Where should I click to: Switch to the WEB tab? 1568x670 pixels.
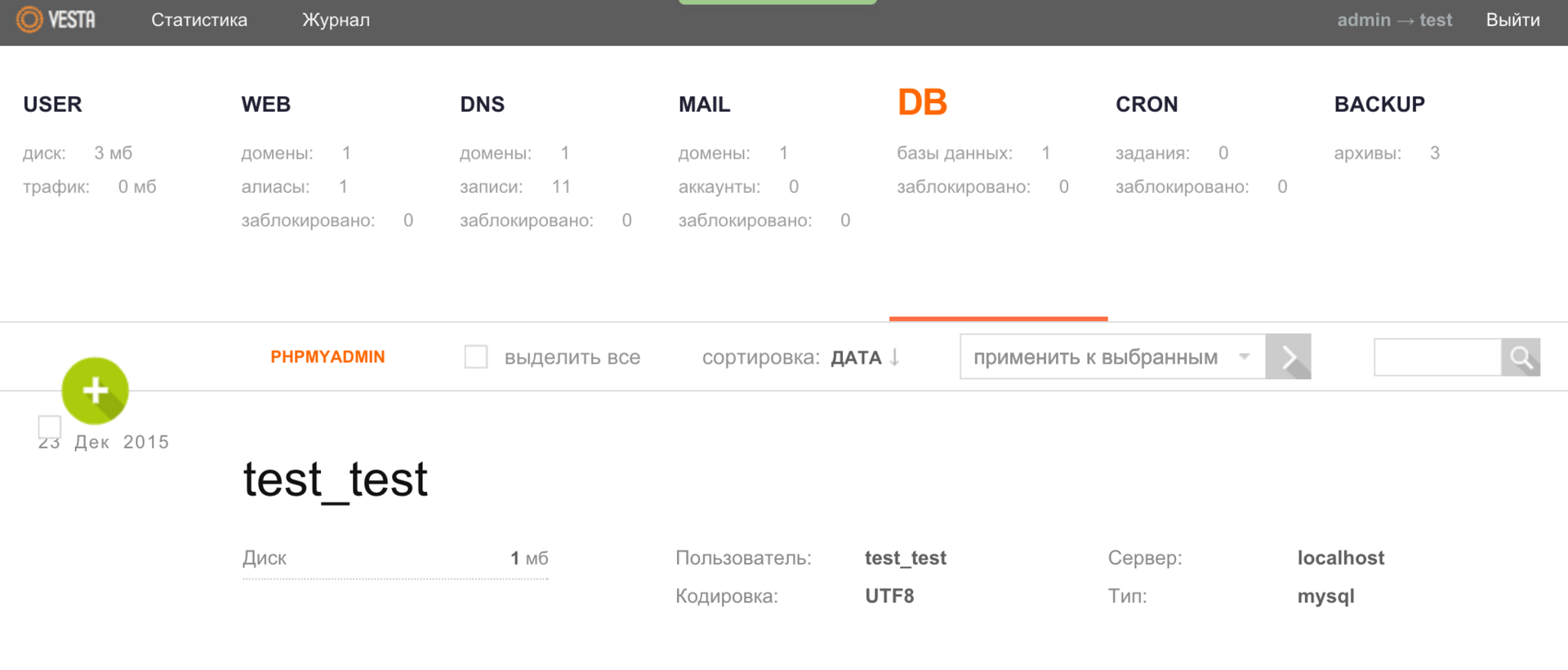(266, 105)
